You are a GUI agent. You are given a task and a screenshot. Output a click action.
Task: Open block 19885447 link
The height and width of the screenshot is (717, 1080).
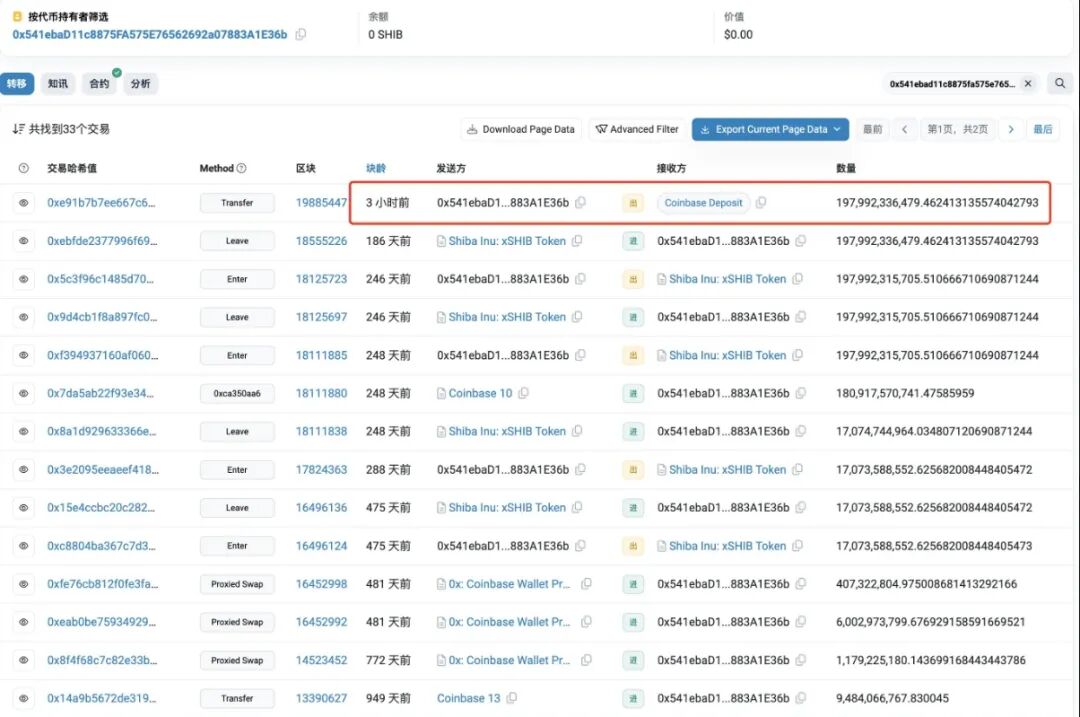point(321,202)
